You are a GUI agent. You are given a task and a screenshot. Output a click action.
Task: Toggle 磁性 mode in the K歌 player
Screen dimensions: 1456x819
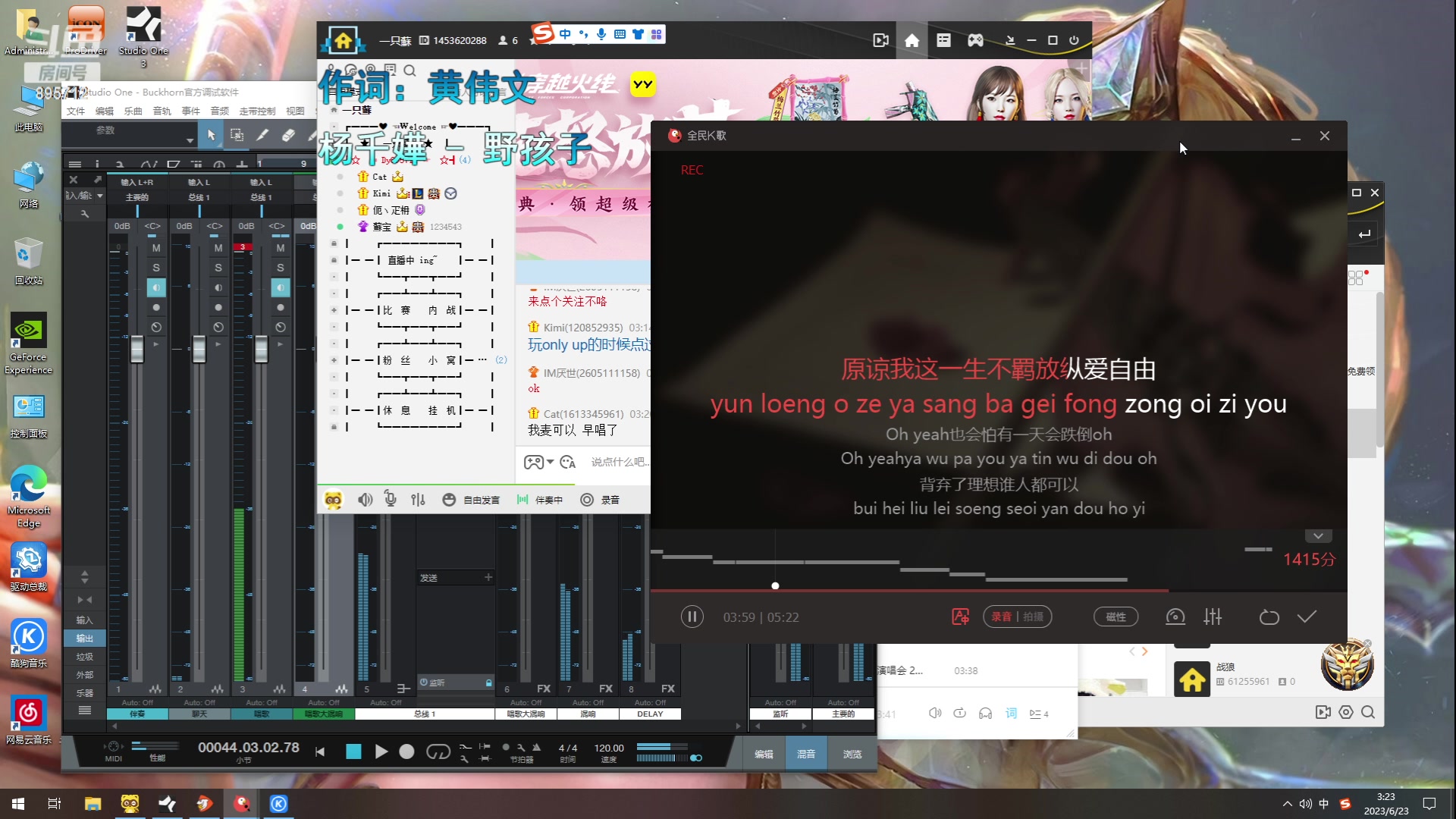[1116, 617]
